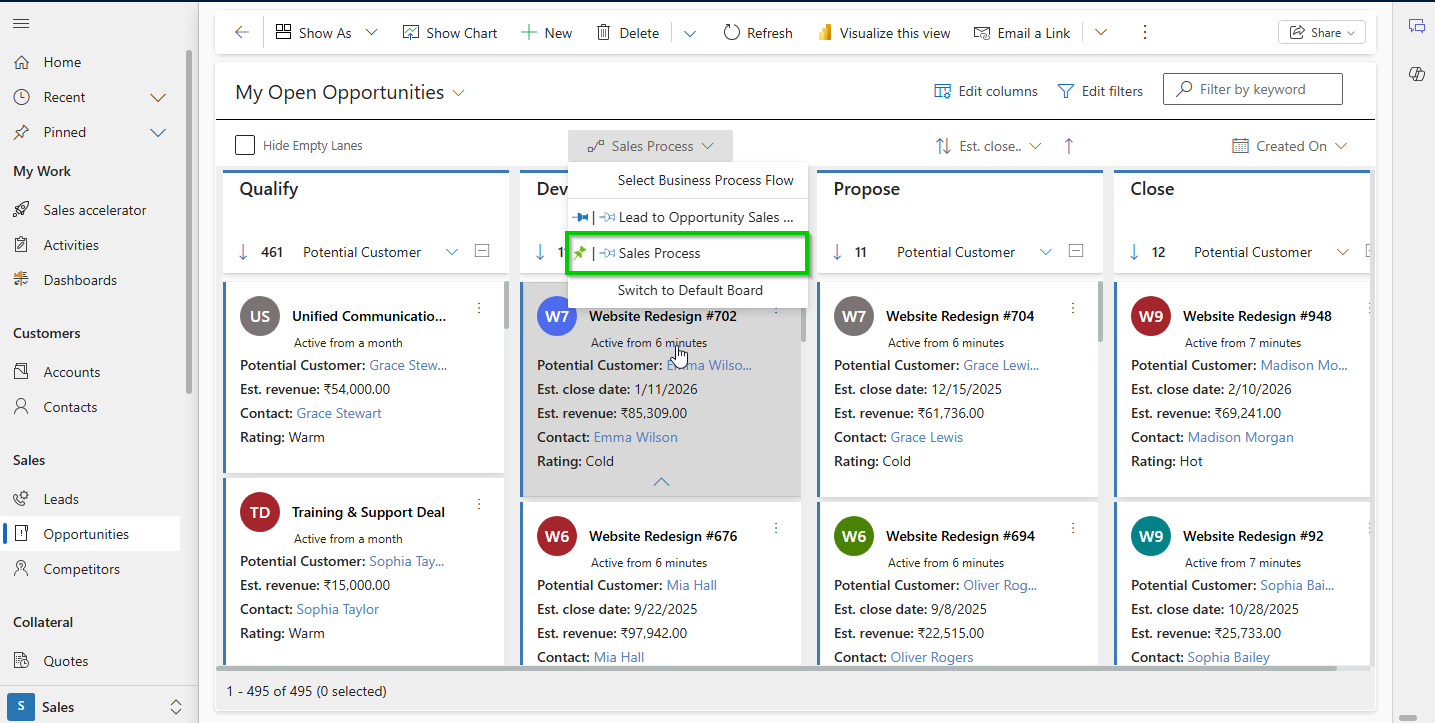The image size is (1435, 723).
Task: Collapse the Qualify lane
Action: (481, 251)
